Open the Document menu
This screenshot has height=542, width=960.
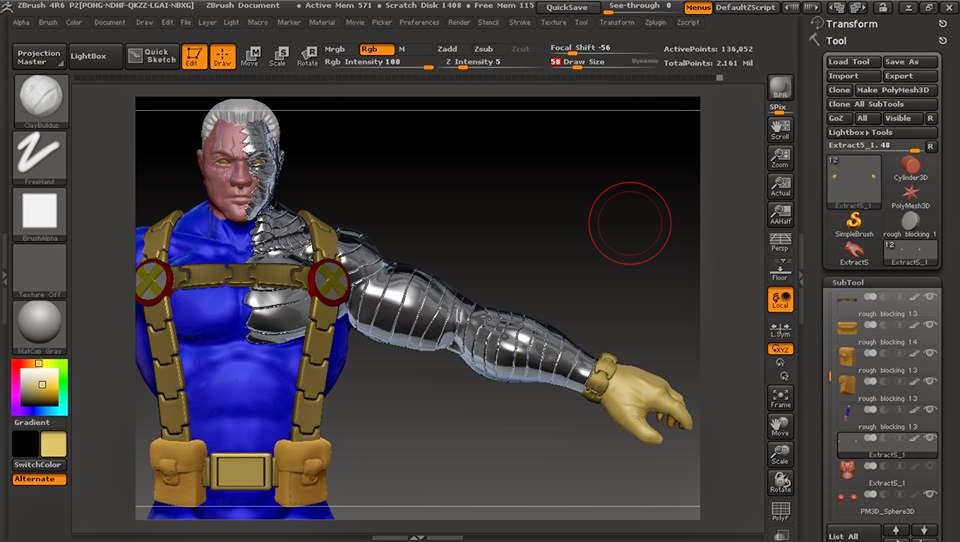click(x=110, y=22)
